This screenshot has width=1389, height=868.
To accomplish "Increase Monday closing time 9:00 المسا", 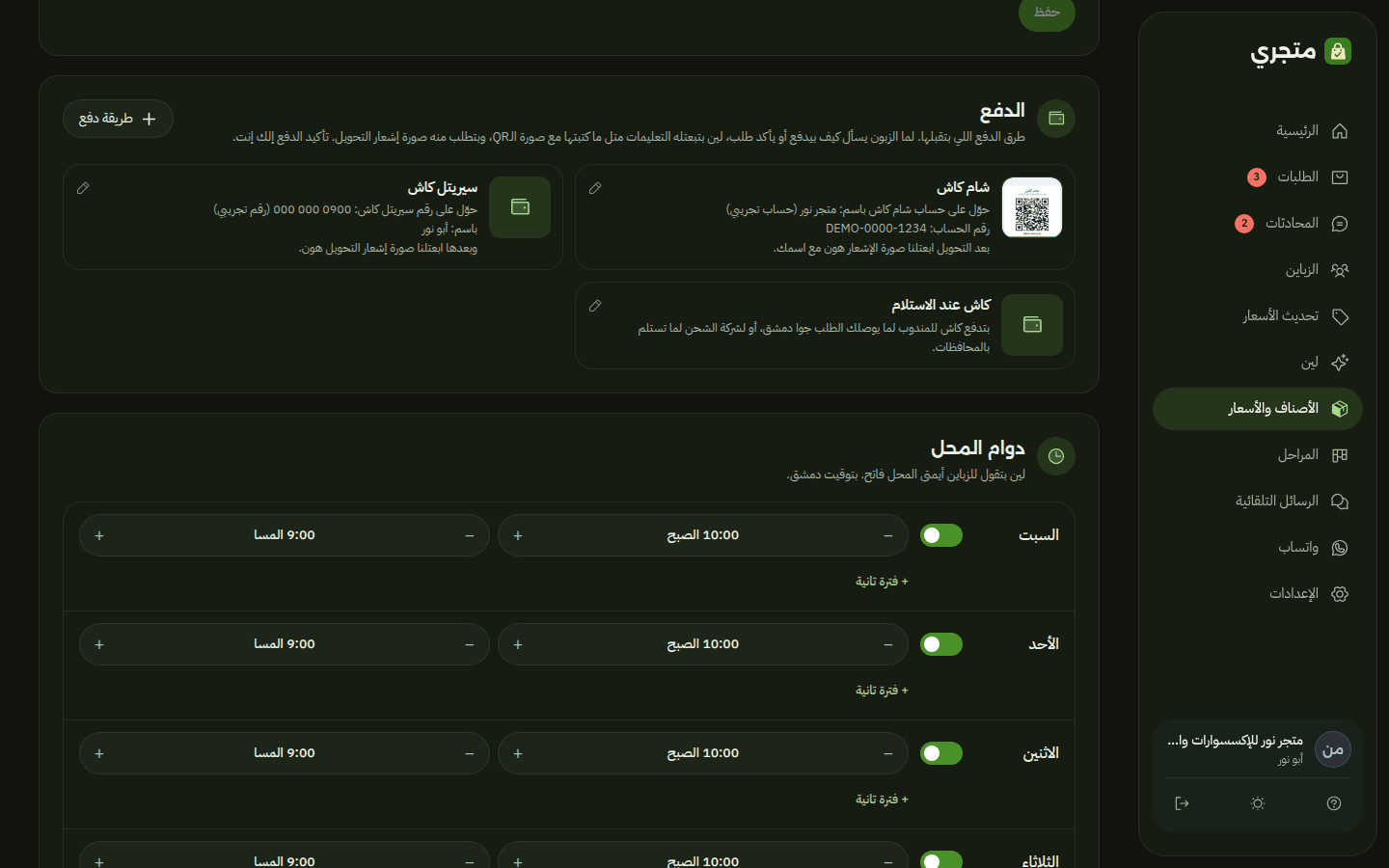I will pyautogui.click(x=99, y=753).
